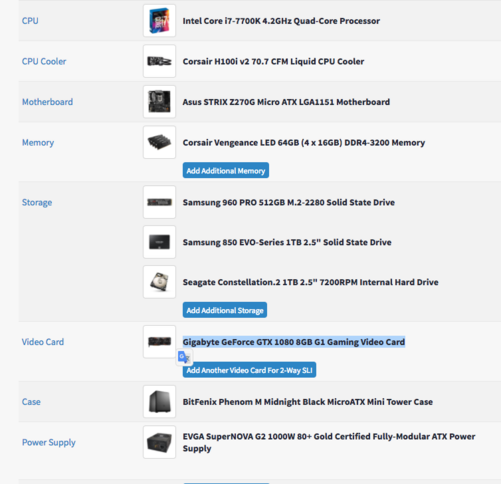Image resolution: width=501 pixels, height=484 pixels.
Task: Click the EVGA SuperNOVA power supply image
Action: pos(159,442)
